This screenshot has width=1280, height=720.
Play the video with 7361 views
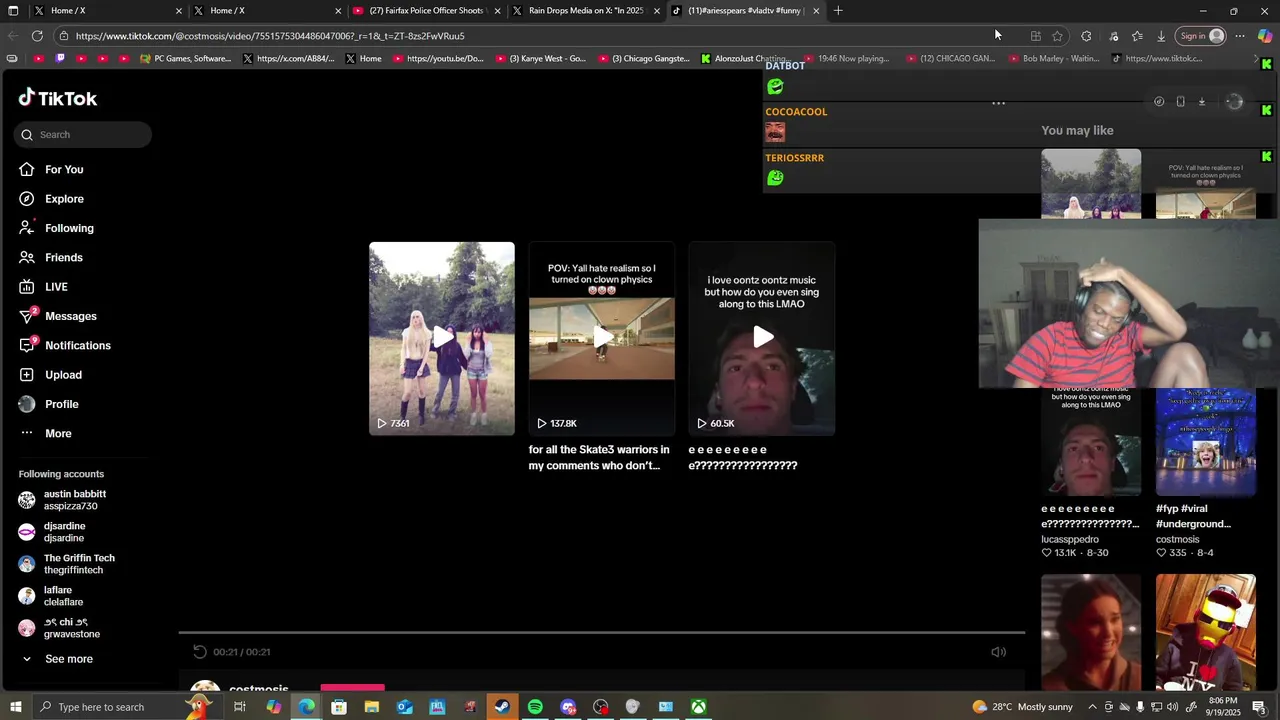[442, 338]
